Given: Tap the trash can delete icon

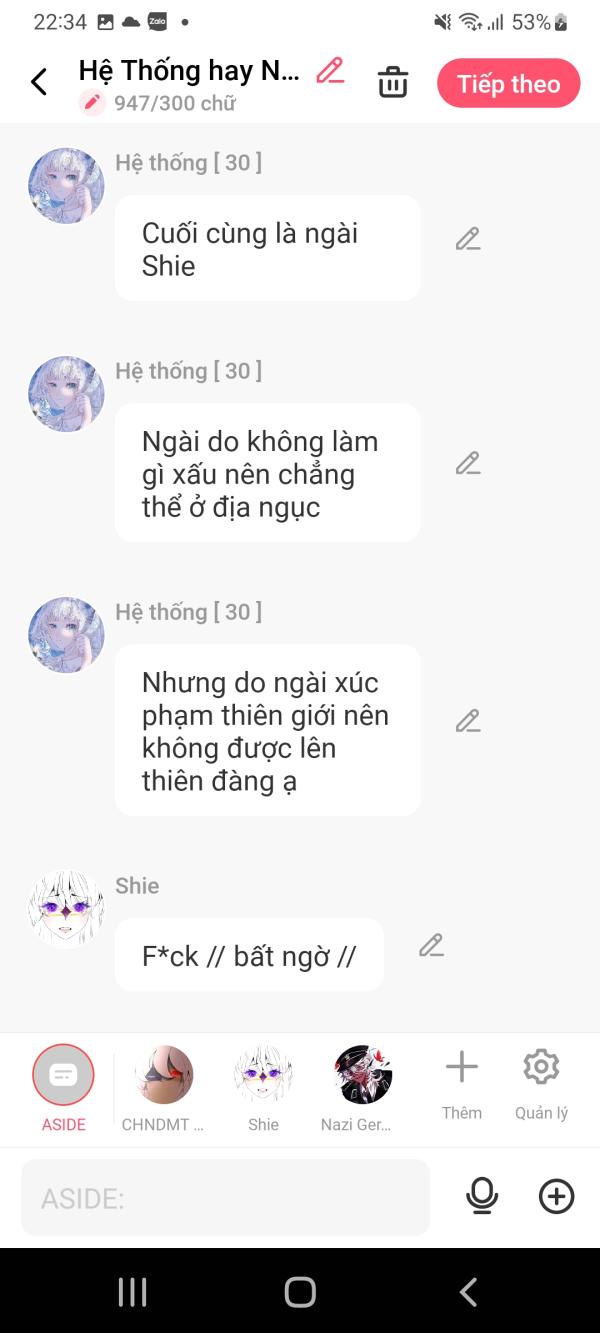Looking at the screenshot, I should 393,82.
